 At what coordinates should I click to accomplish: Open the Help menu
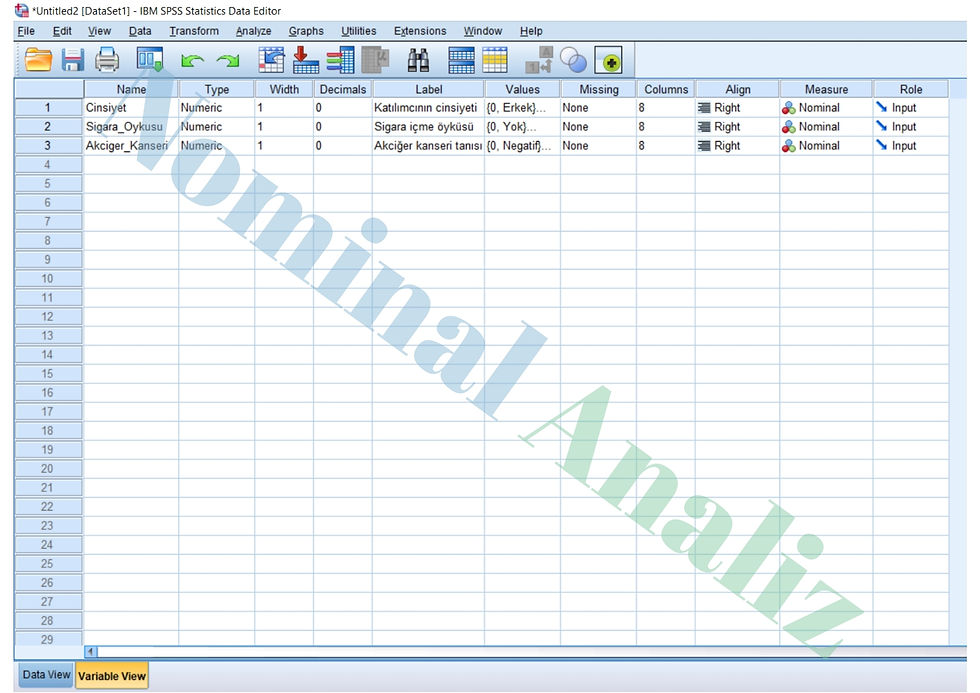(531, 31)
